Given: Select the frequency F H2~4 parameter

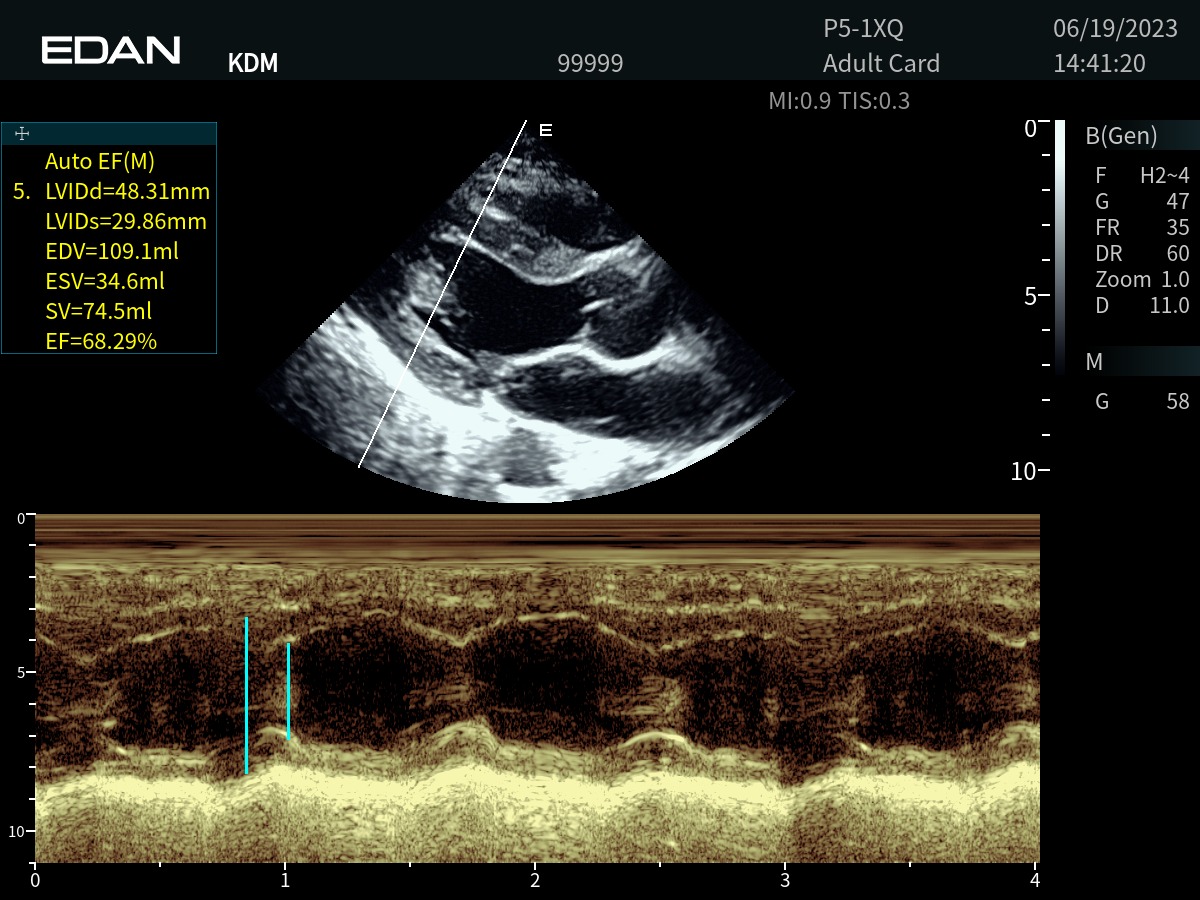Looking at the screenshot, I should tap(1142, 176).
